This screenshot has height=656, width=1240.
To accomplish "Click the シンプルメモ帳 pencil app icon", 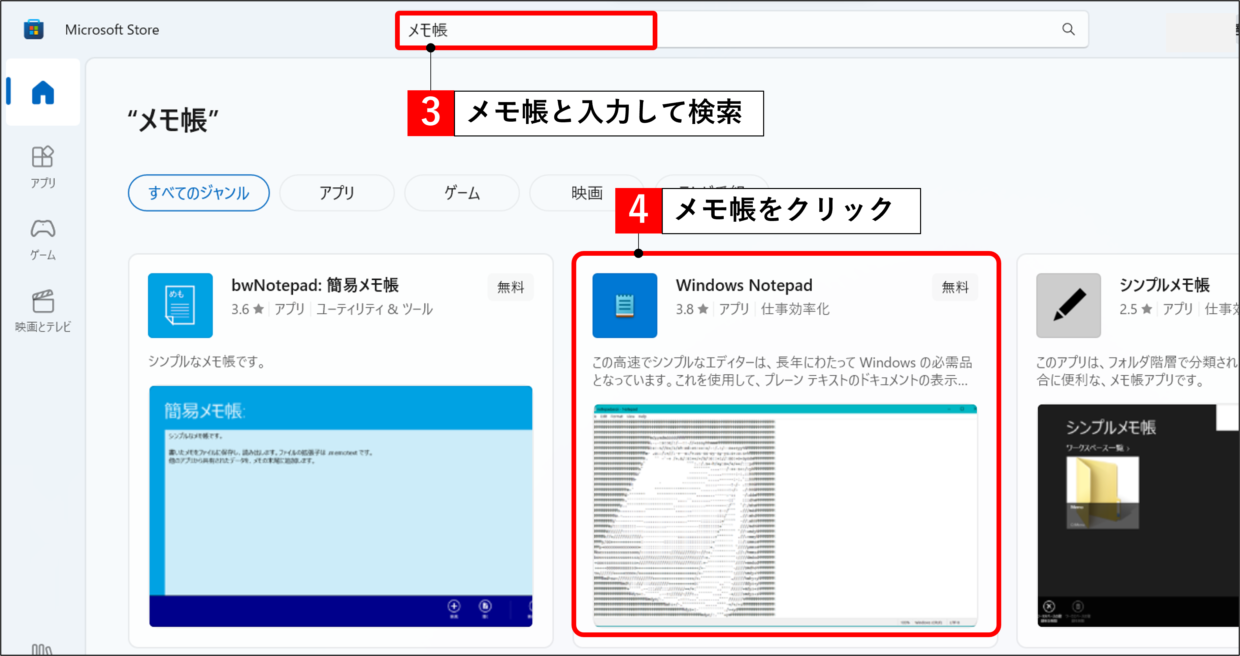I will [x=1069, y=305].
